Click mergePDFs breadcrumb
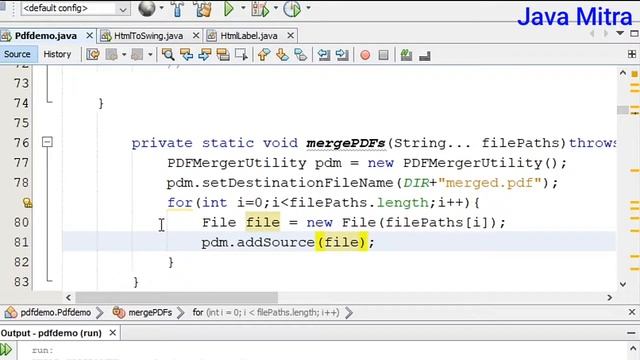Image resolution: width=640 pixels, height=360 pixels. coord(150,313)
